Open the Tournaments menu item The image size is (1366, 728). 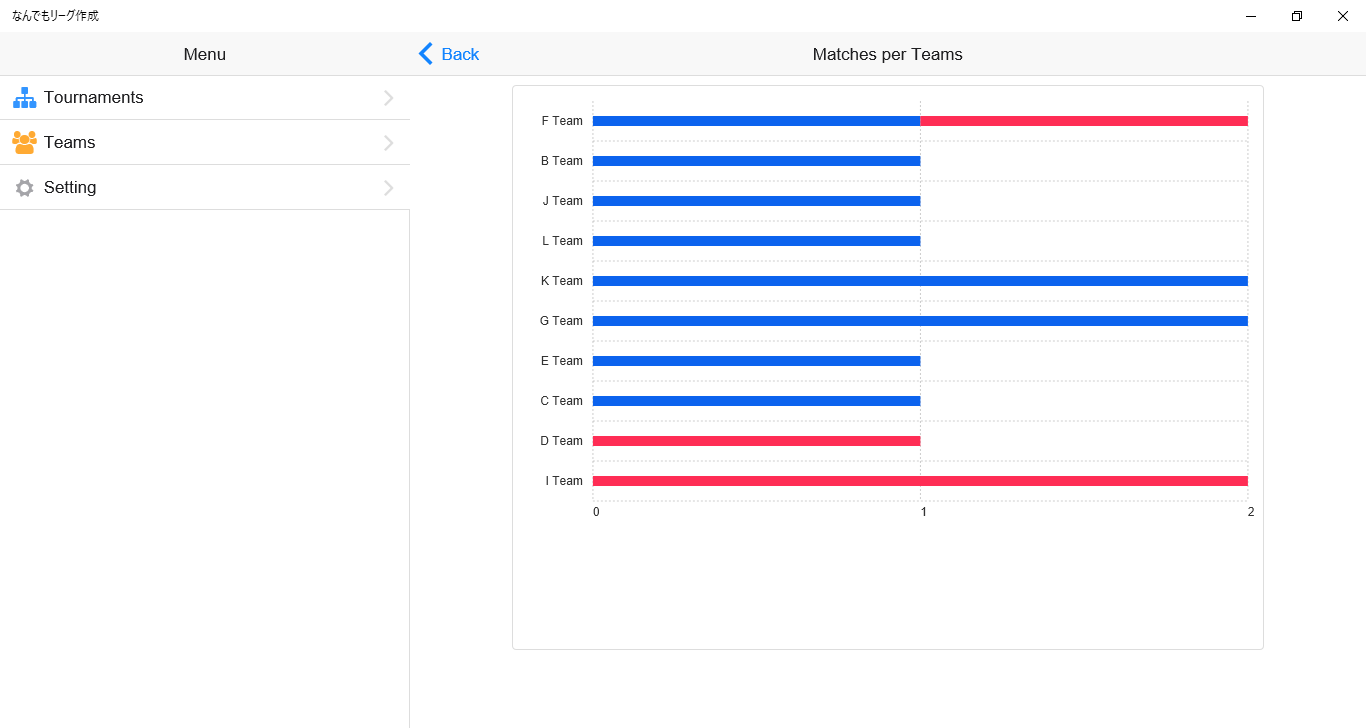pos(94,98)
